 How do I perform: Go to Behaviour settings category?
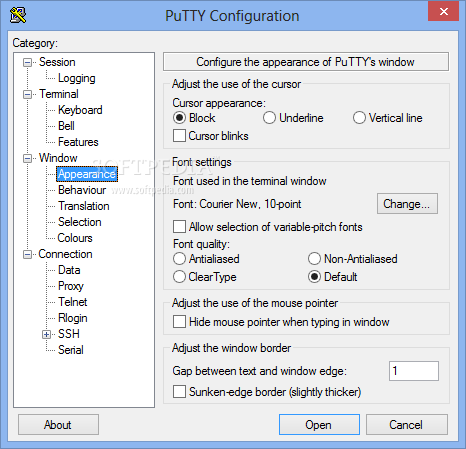82,190
